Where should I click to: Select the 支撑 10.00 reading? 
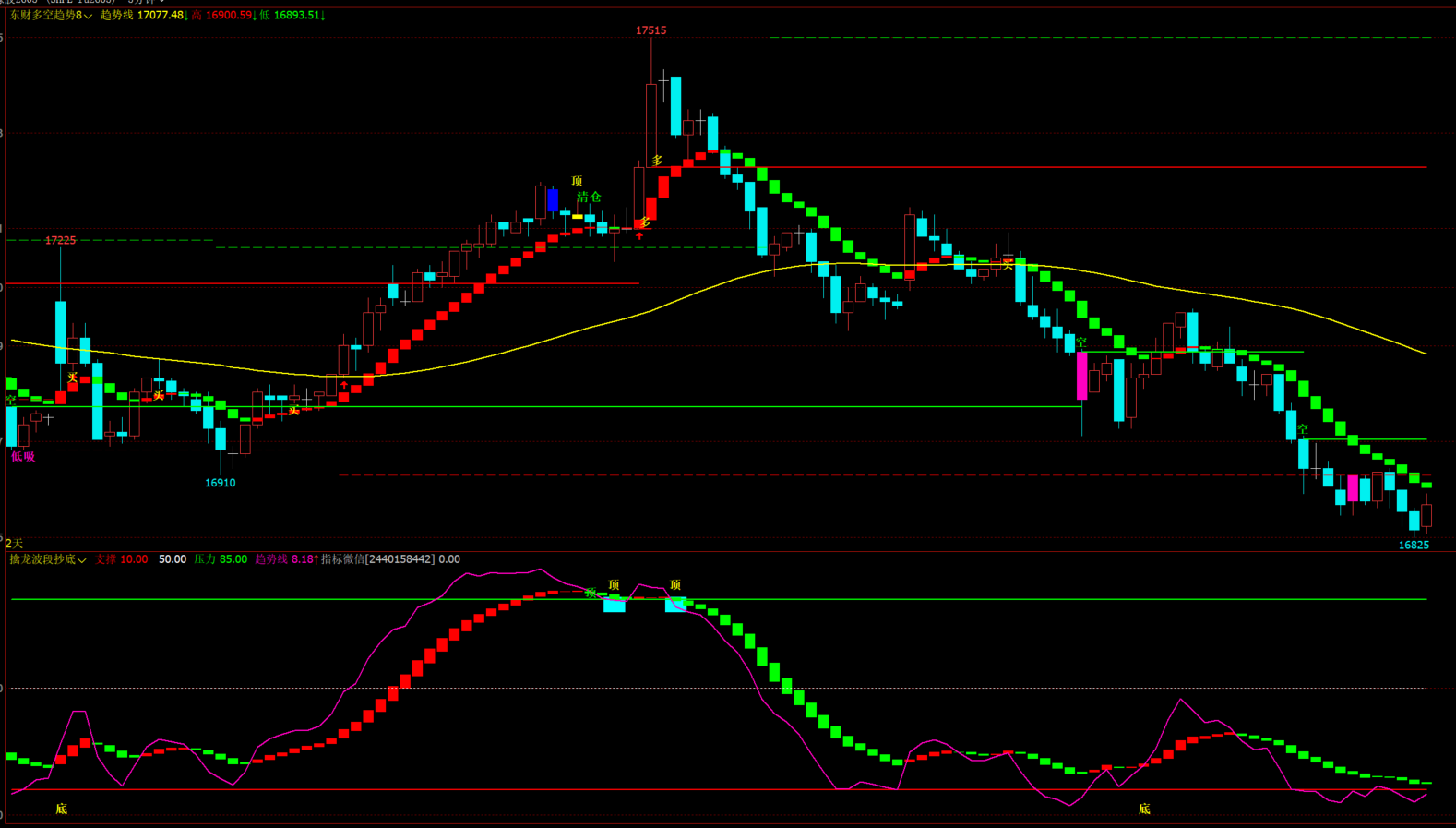[x=121, y=559]
